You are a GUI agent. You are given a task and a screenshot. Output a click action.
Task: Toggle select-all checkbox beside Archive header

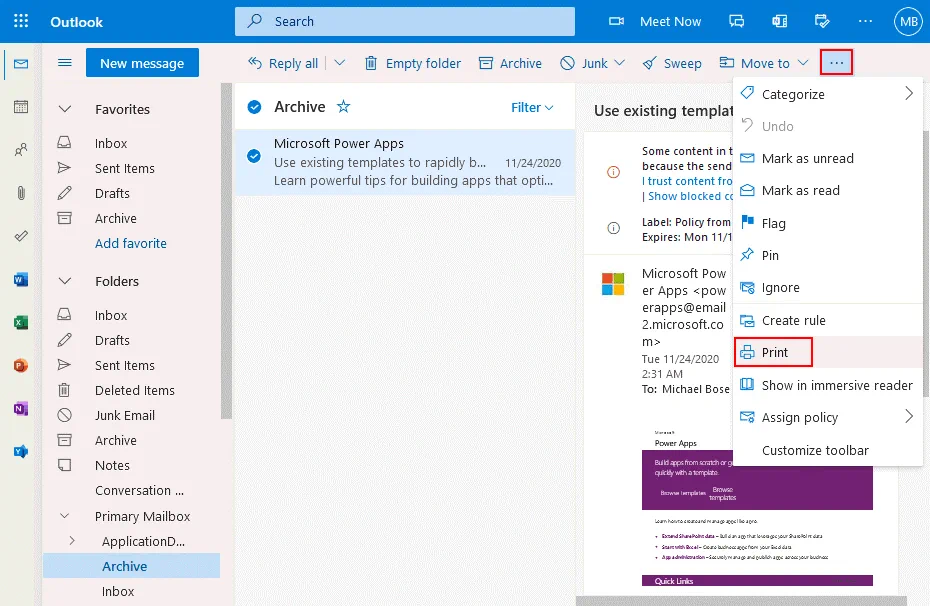point(254,107)
